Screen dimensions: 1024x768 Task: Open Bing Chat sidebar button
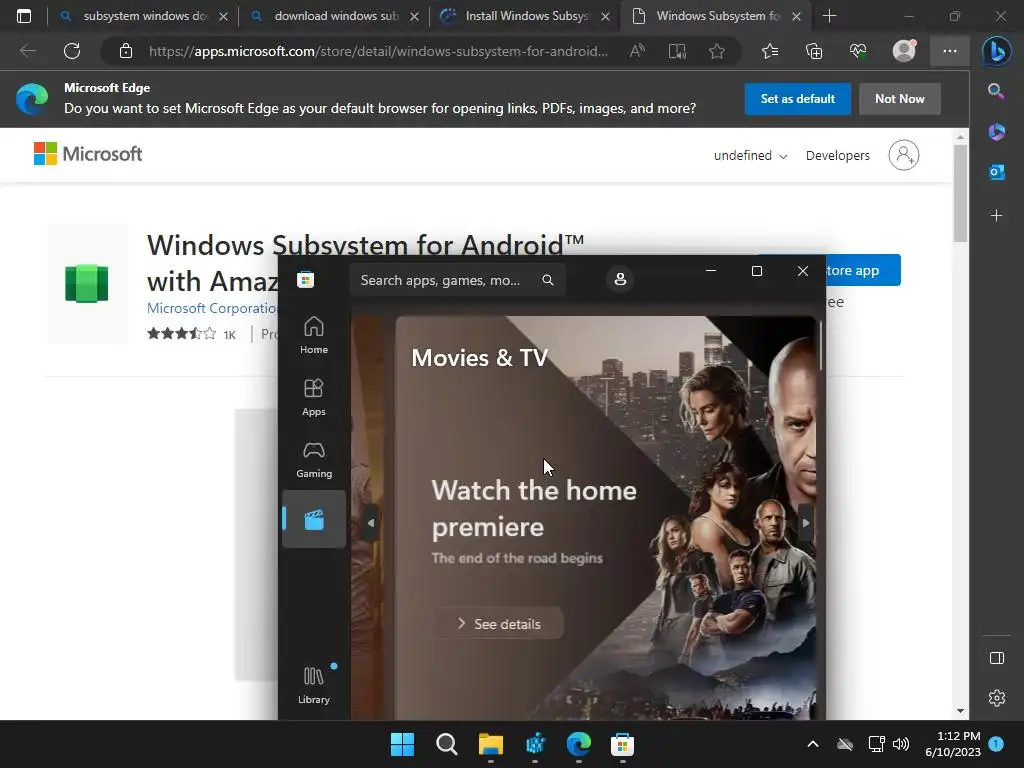tap(997, 51)
